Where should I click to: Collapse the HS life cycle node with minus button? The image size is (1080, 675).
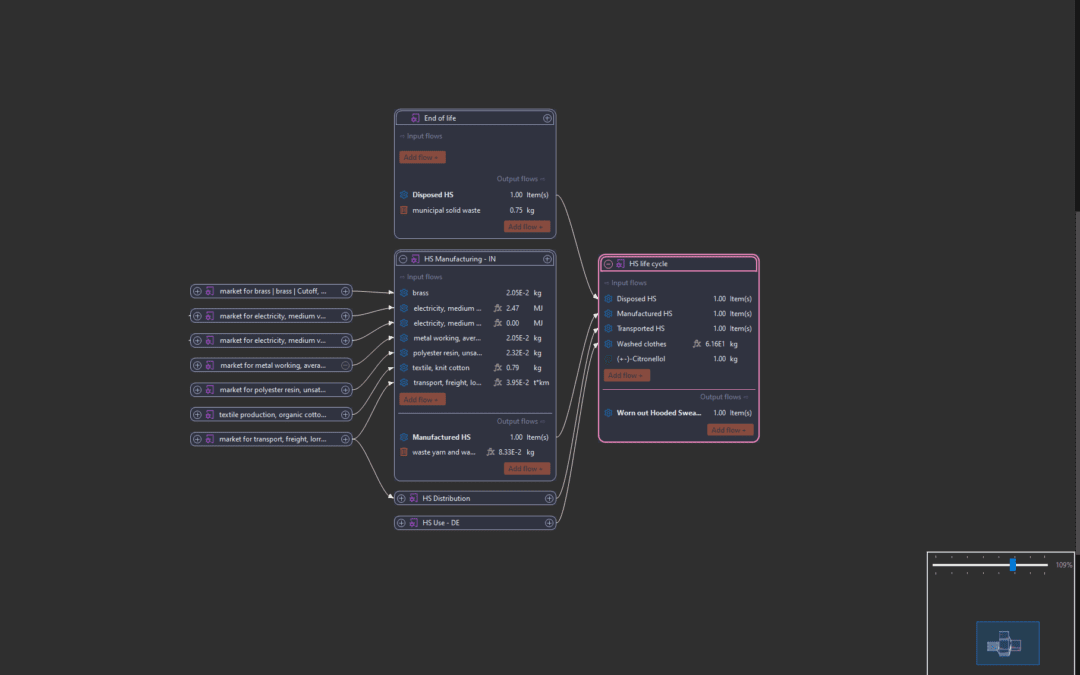[608, 264]
